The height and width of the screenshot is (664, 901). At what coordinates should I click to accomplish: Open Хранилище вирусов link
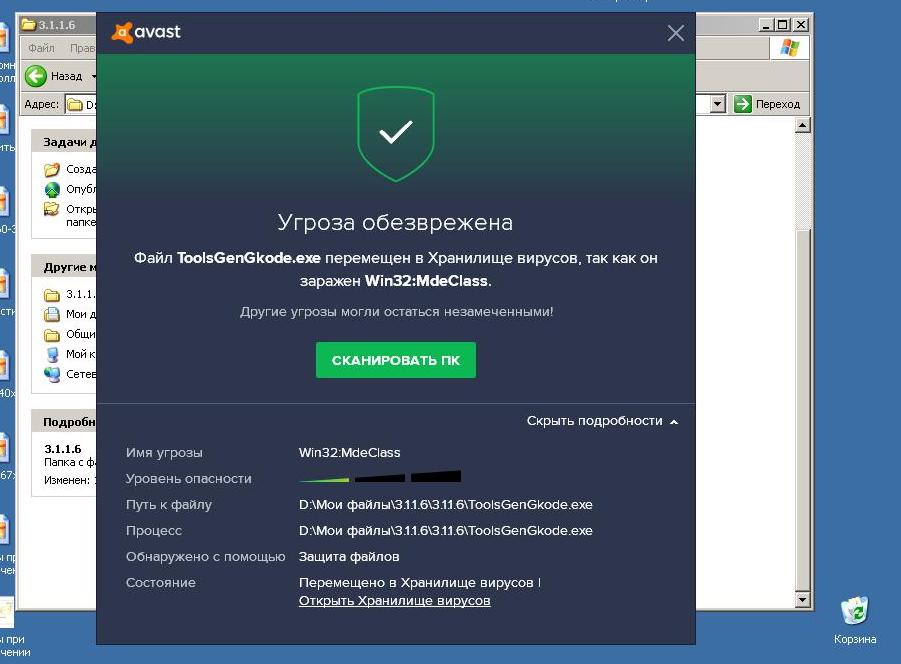coord(394,601)
